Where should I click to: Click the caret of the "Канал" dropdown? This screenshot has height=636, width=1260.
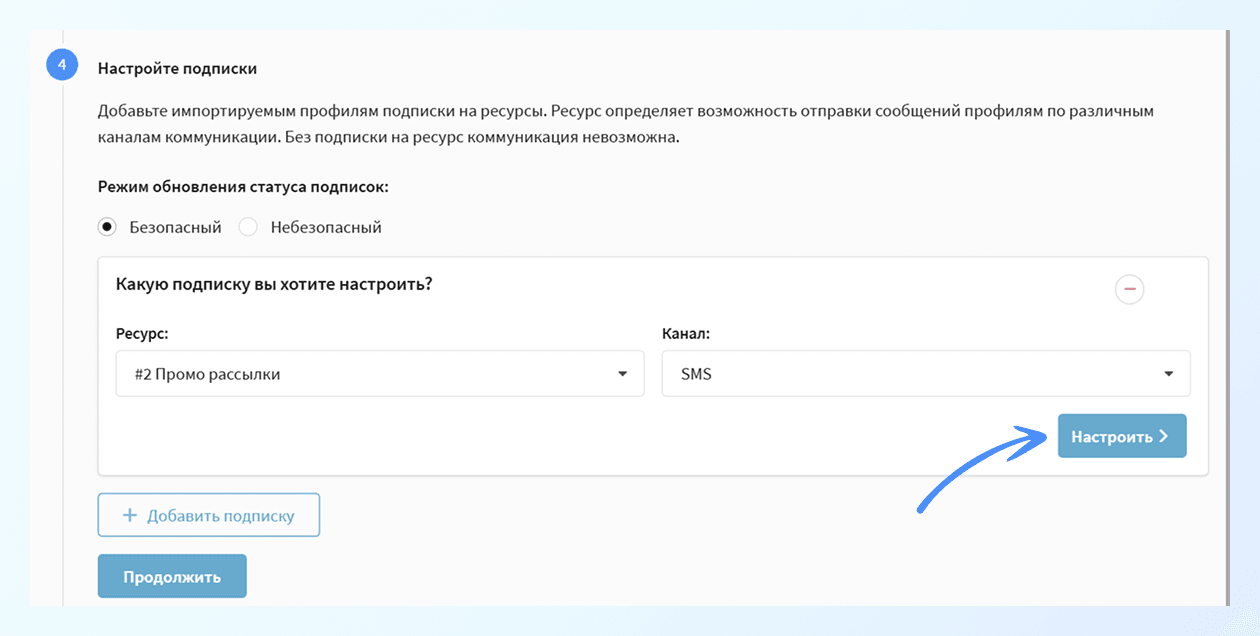1168,373
